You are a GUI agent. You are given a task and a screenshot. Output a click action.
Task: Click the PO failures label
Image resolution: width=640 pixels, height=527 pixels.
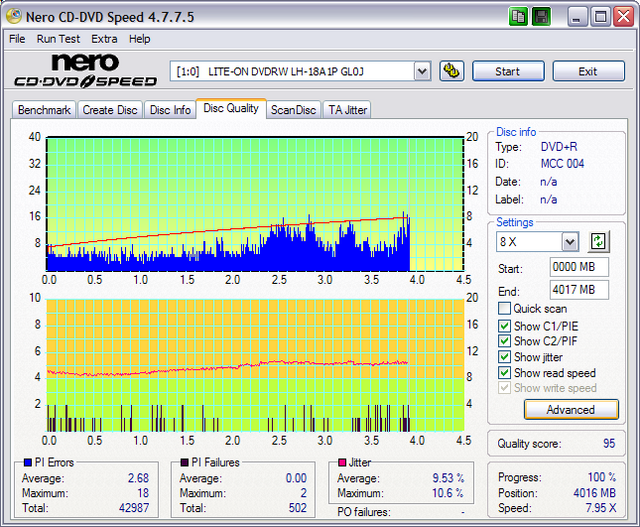[364, 512]
